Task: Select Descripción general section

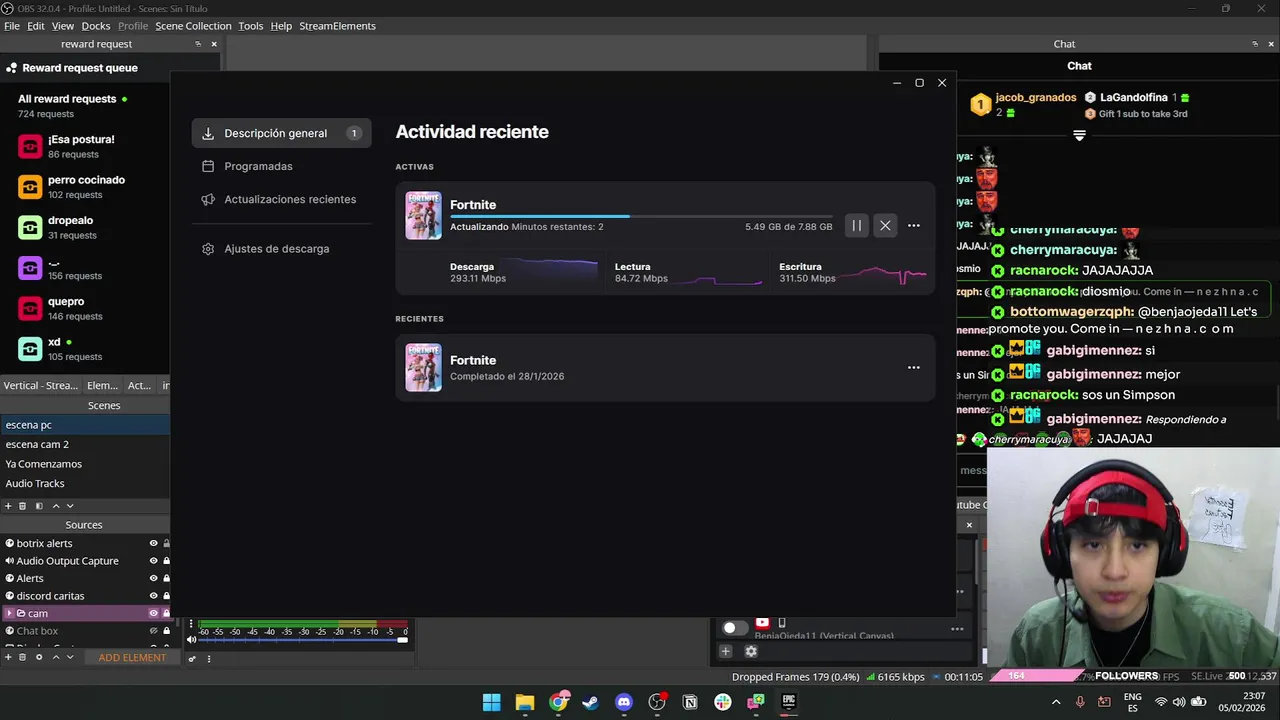Action: coord(281,133)
